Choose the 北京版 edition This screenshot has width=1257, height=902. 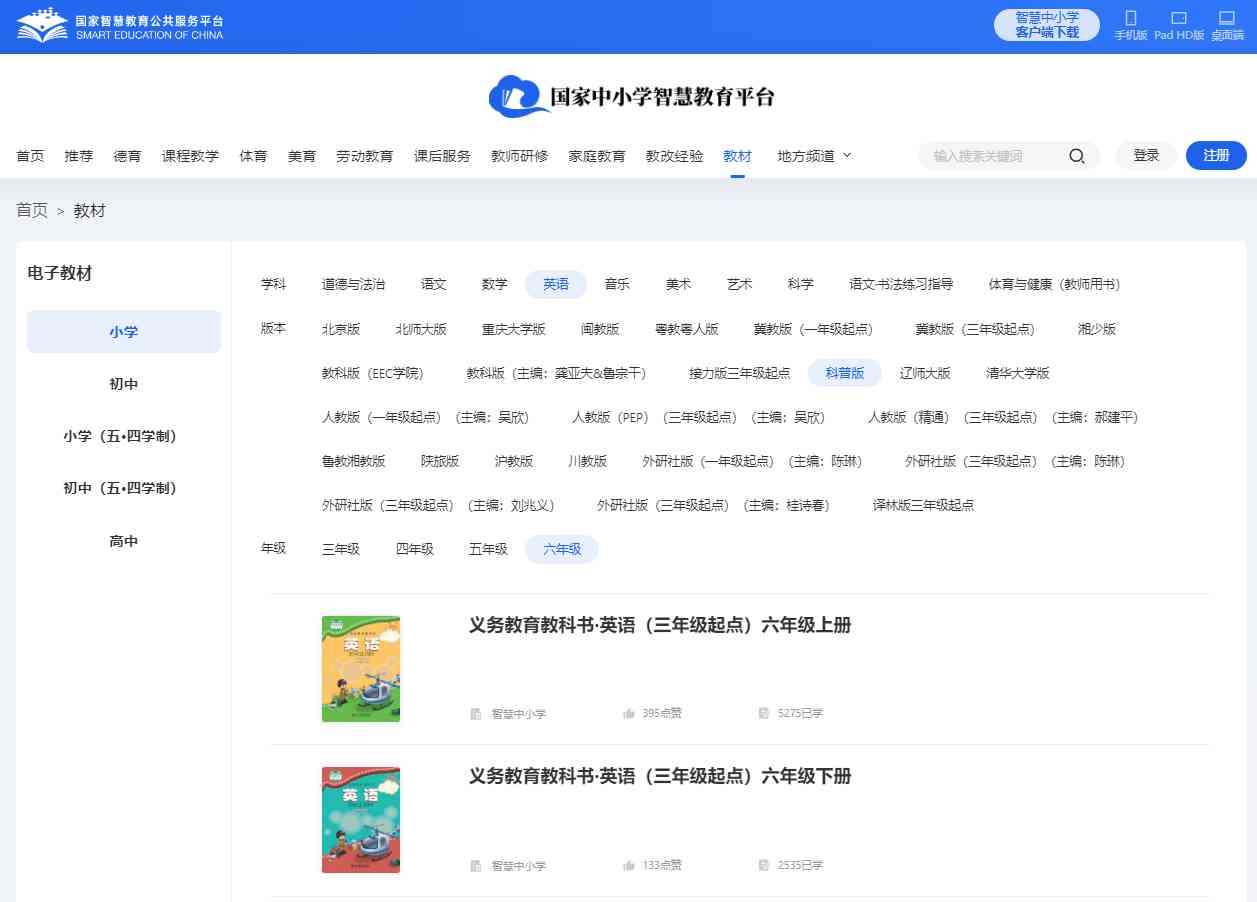pyautogui.click(x=341, y=328)
